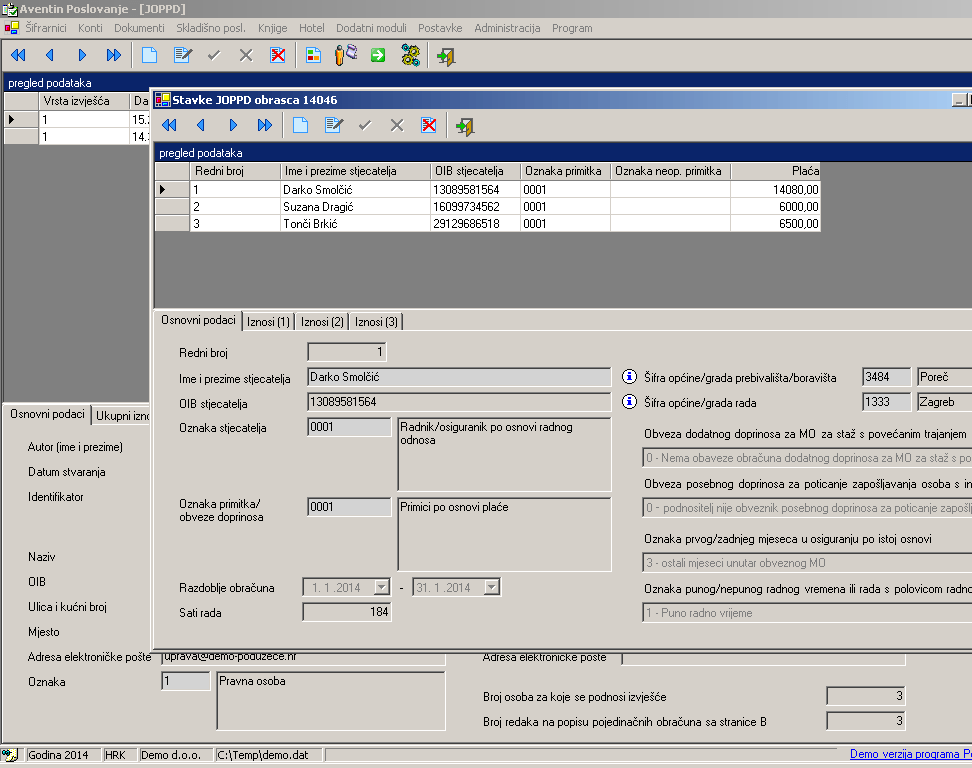Click first record arrow in main toolbar
Image resolution: width=972 pixels, height=768 pixels.
(x=18, y=56)
